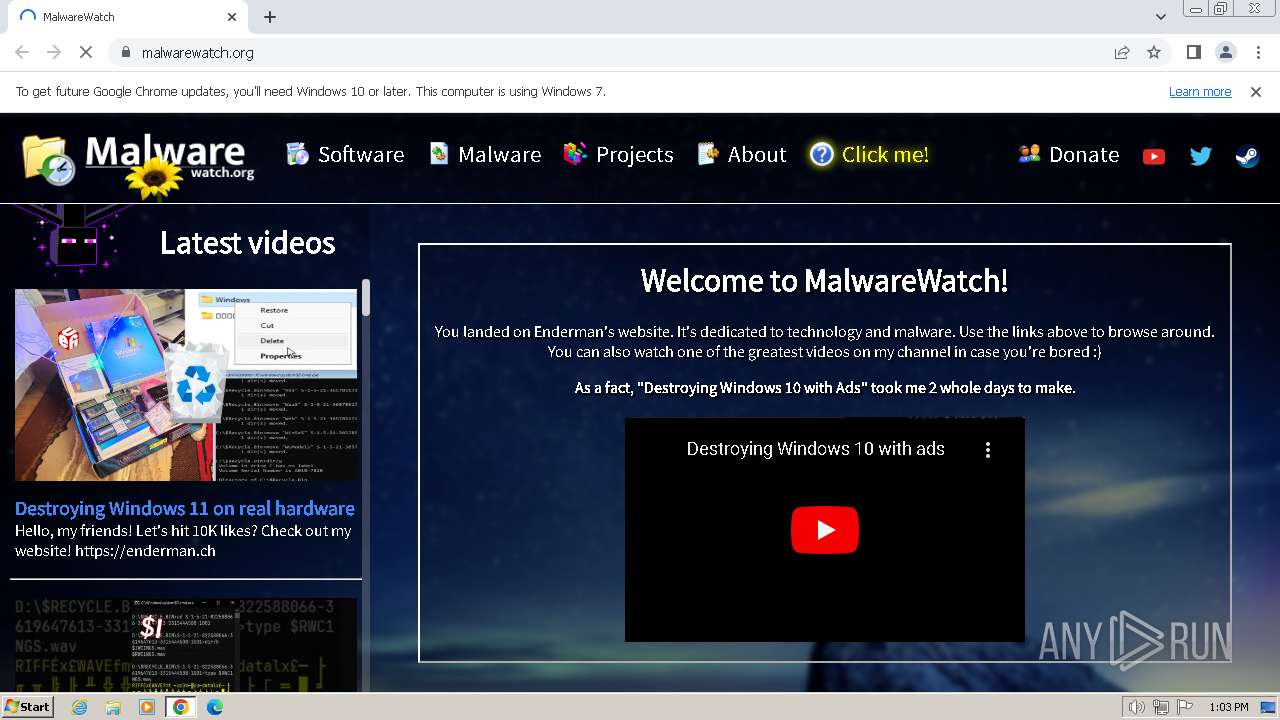This screenshot has width=1280, height=720.
Task: Bookmark this page with the star
Action: tap(1154, 52)
